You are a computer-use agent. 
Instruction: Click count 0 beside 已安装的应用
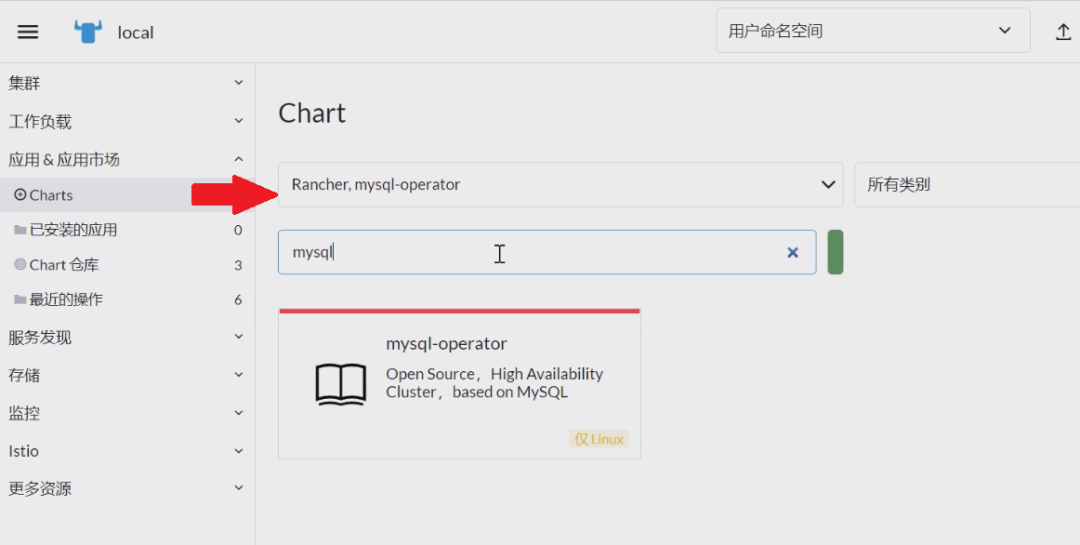click(x=238, y=229)
